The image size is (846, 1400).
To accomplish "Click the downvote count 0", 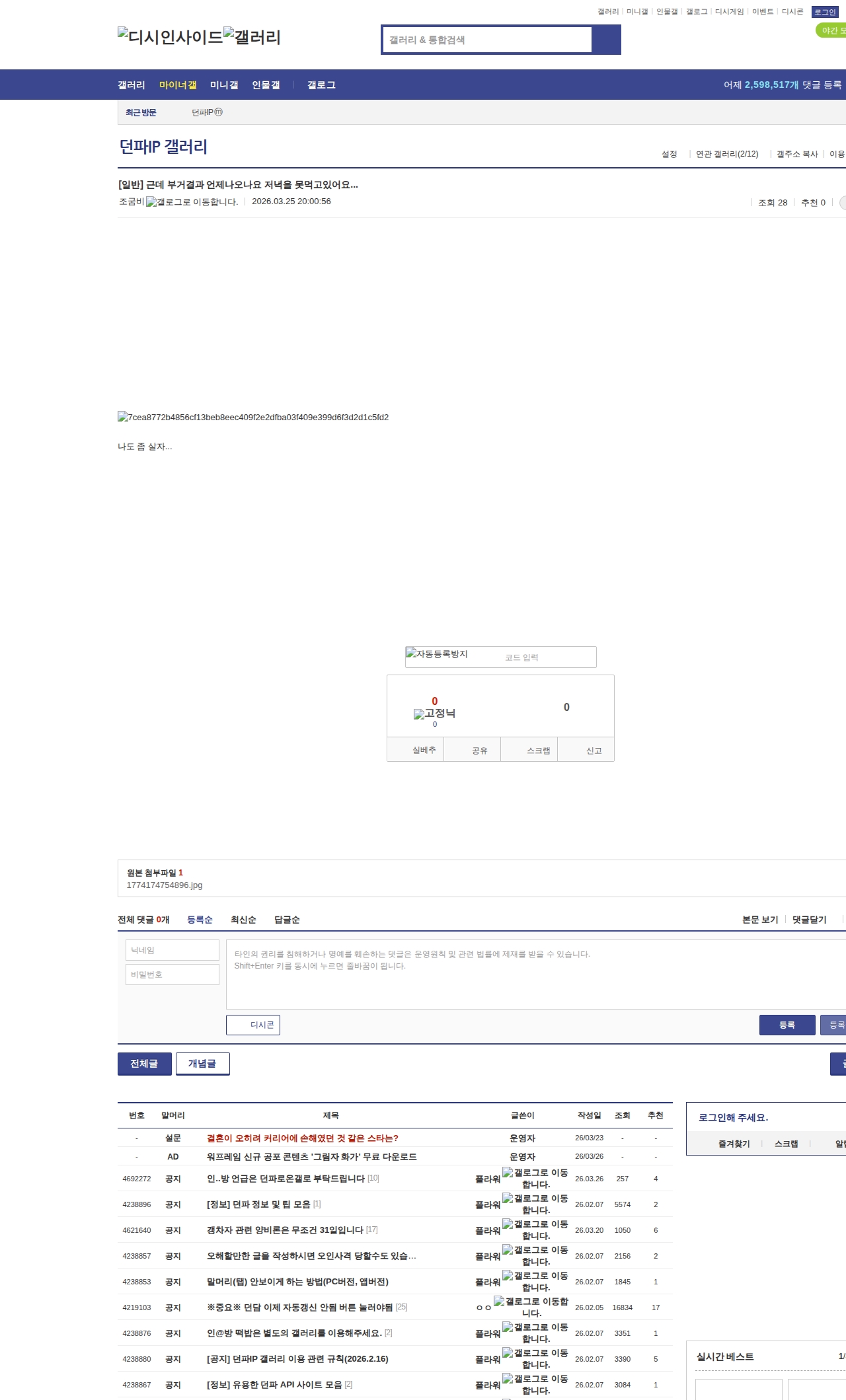I will coord(566,707).
